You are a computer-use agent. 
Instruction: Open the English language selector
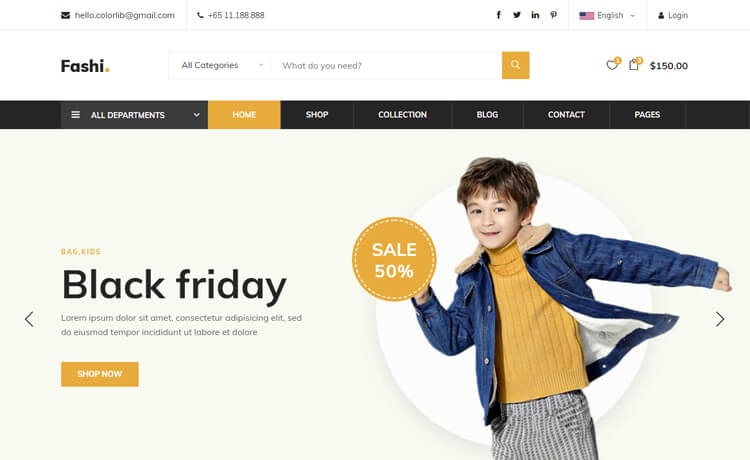pos(607,15)
